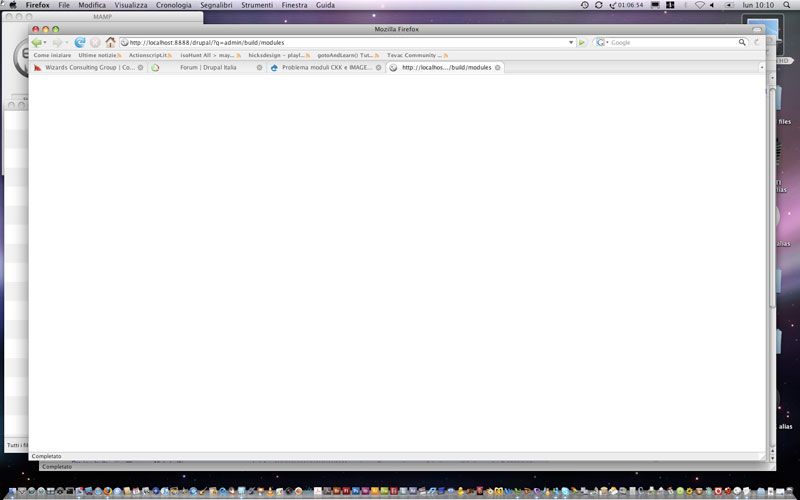
Task: Close the Forum | Drupal Italia tab
Action: click(259, 67)
